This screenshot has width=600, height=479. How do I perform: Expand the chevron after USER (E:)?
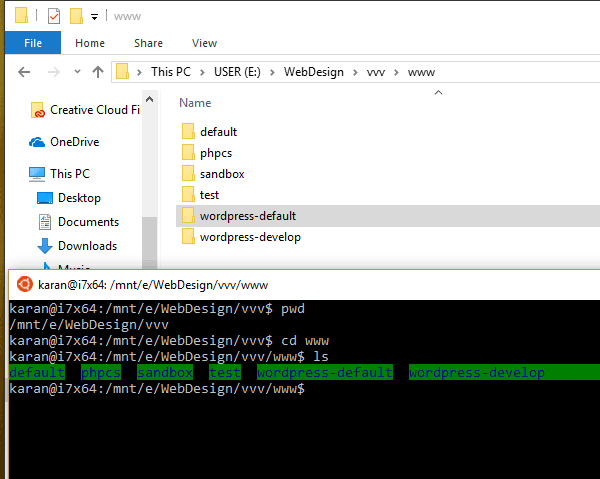272,72
